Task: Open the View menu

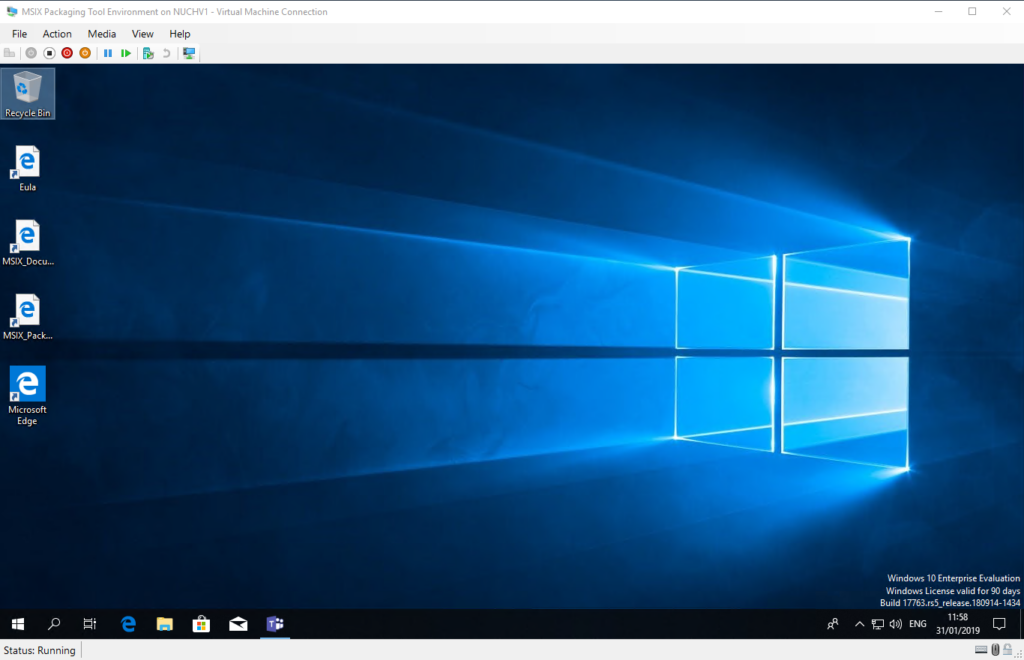Action: point(142,34)
